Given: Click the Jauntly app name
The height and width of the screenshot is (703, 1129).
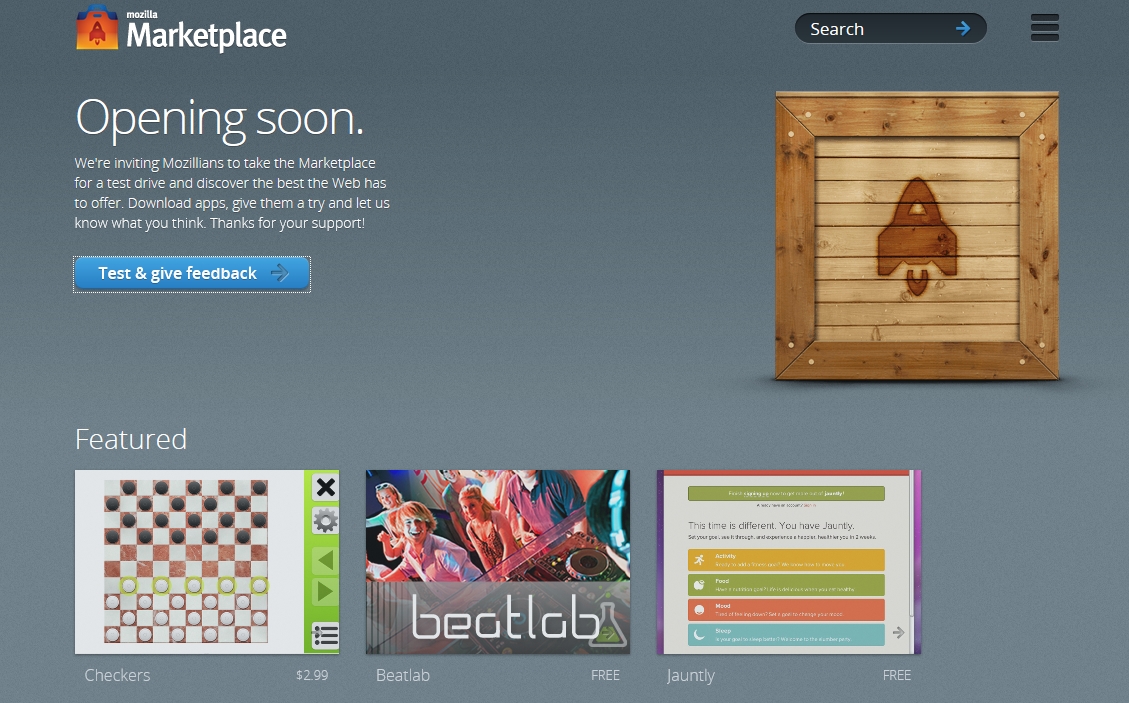Looking at the screenshot, I should (691, 676).
